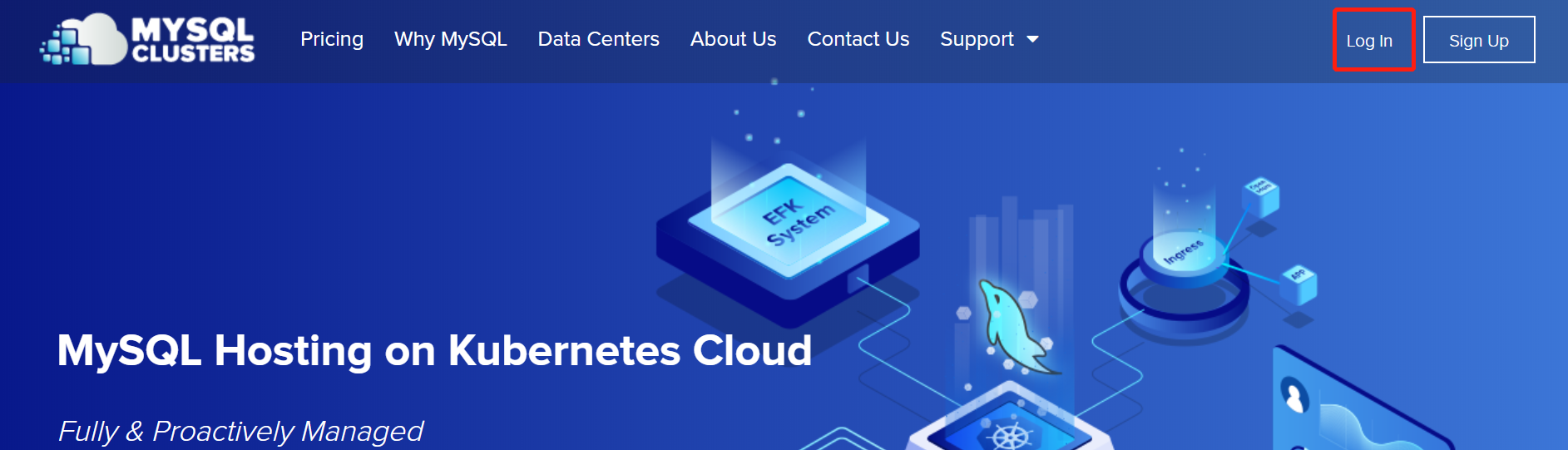Click the Sign Up button
The width and height of the screenshot is (1568, 450).
click(1479, 40)
